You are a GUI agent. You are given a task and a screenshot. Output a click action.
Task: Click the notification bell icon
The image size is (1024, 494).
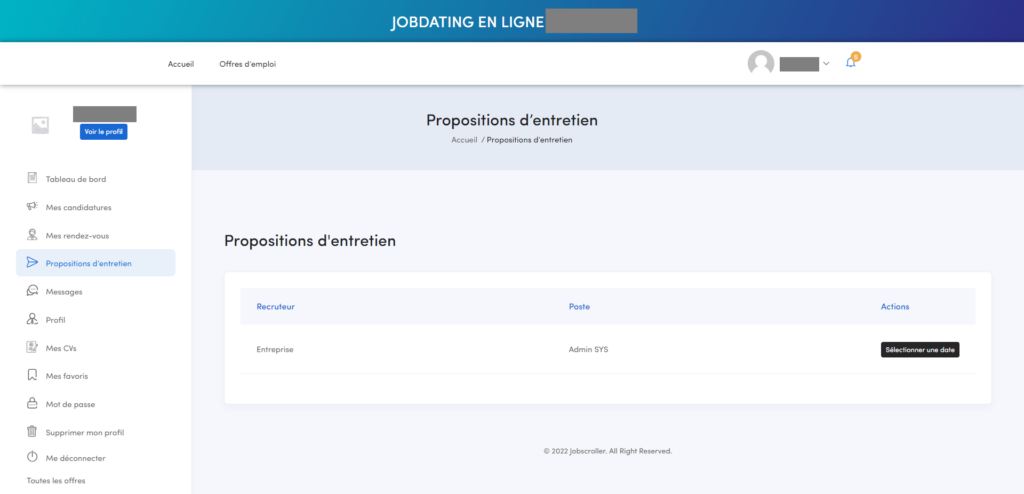851,63
